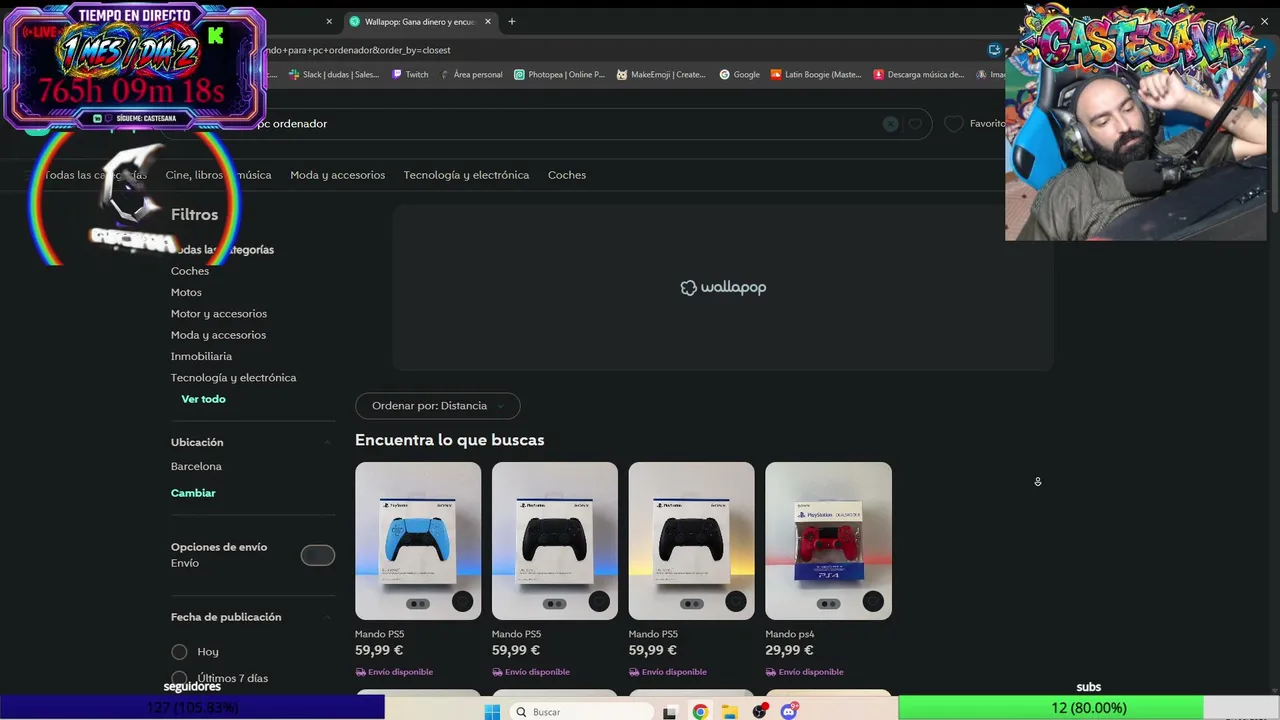Click Cambiar to change location
The width and height of the screenshot is (1280, 720).
click(x=193, y=493)
